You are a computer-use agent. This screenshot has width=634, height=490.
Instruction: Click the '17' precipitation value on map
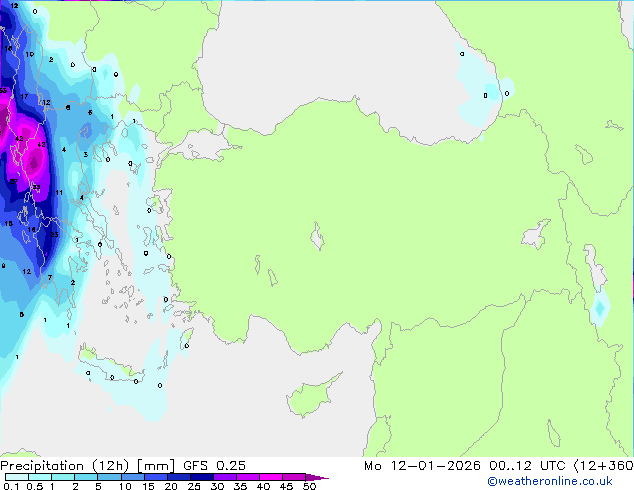point(24,96)
